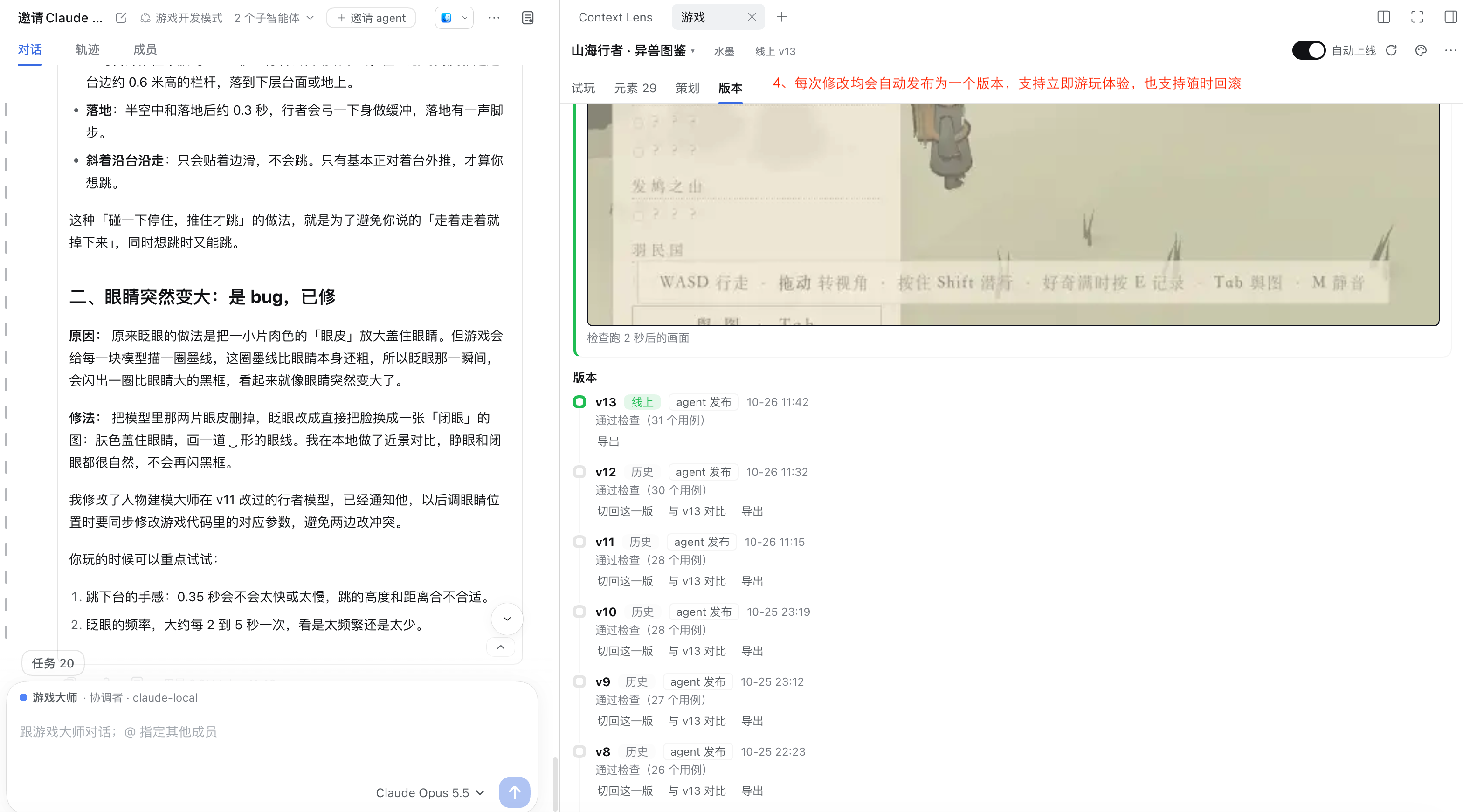Open the 任务 20 chip
Screen dimensions: 1463x812
[53, 663]
